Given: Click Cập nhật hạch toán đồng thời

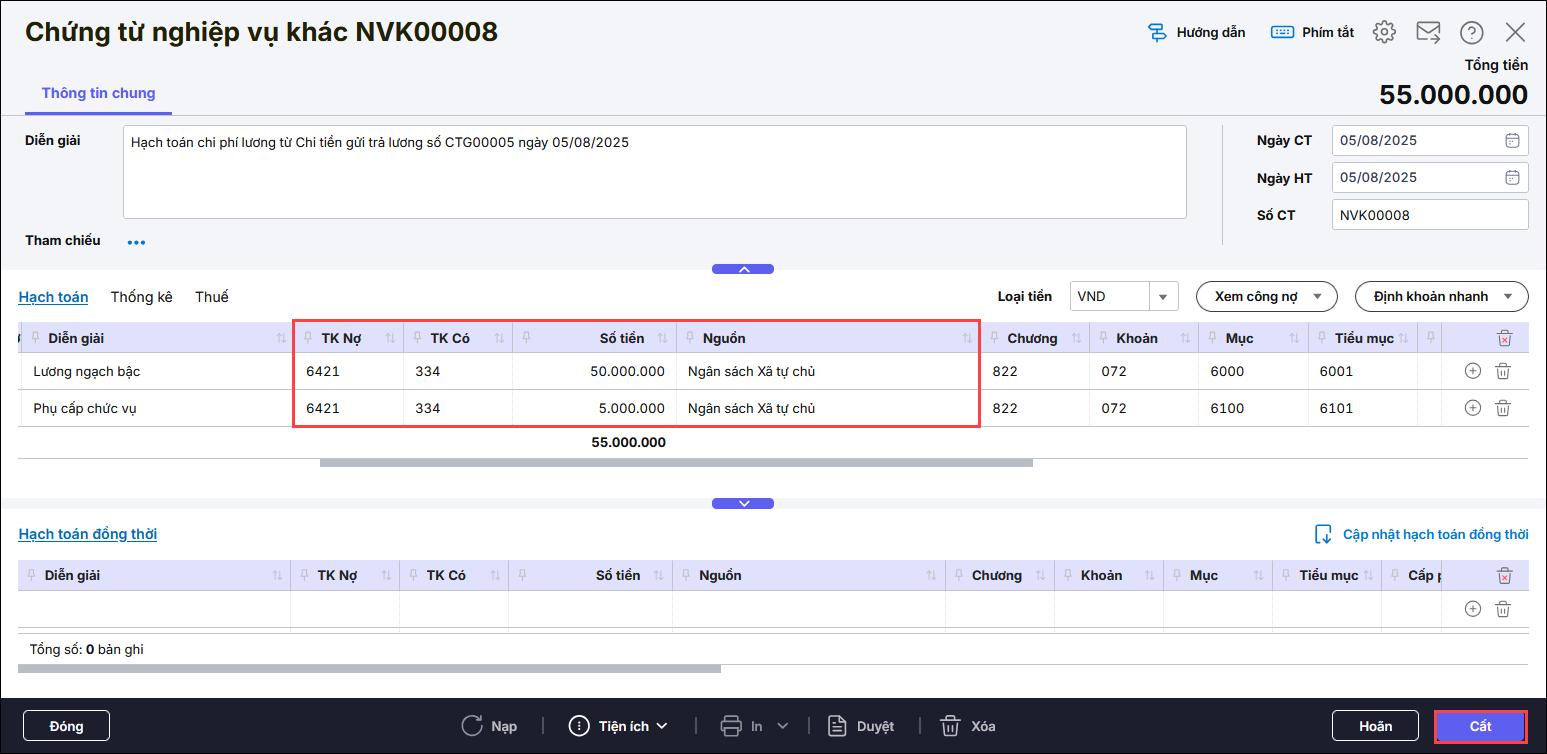Looking at the screenshot, I should (x=1421, y=534).
